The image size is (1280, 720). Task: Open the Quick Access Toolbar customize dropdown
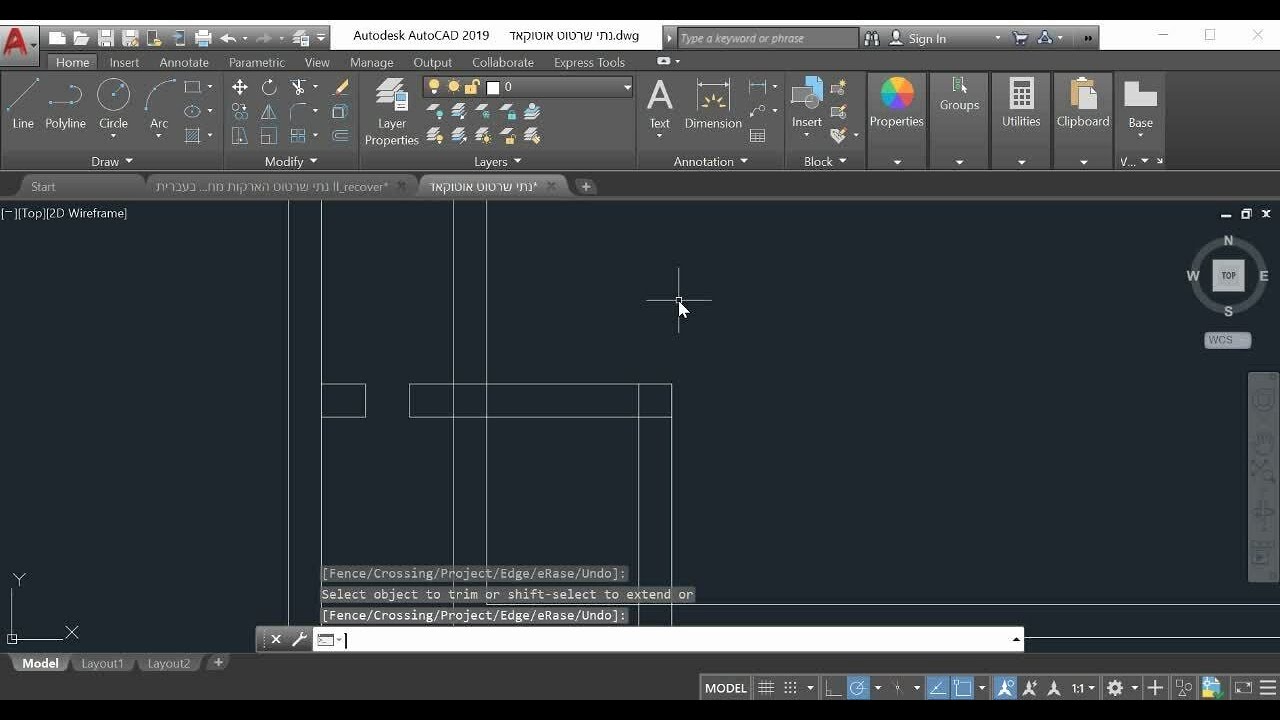(x=321, y=38)
